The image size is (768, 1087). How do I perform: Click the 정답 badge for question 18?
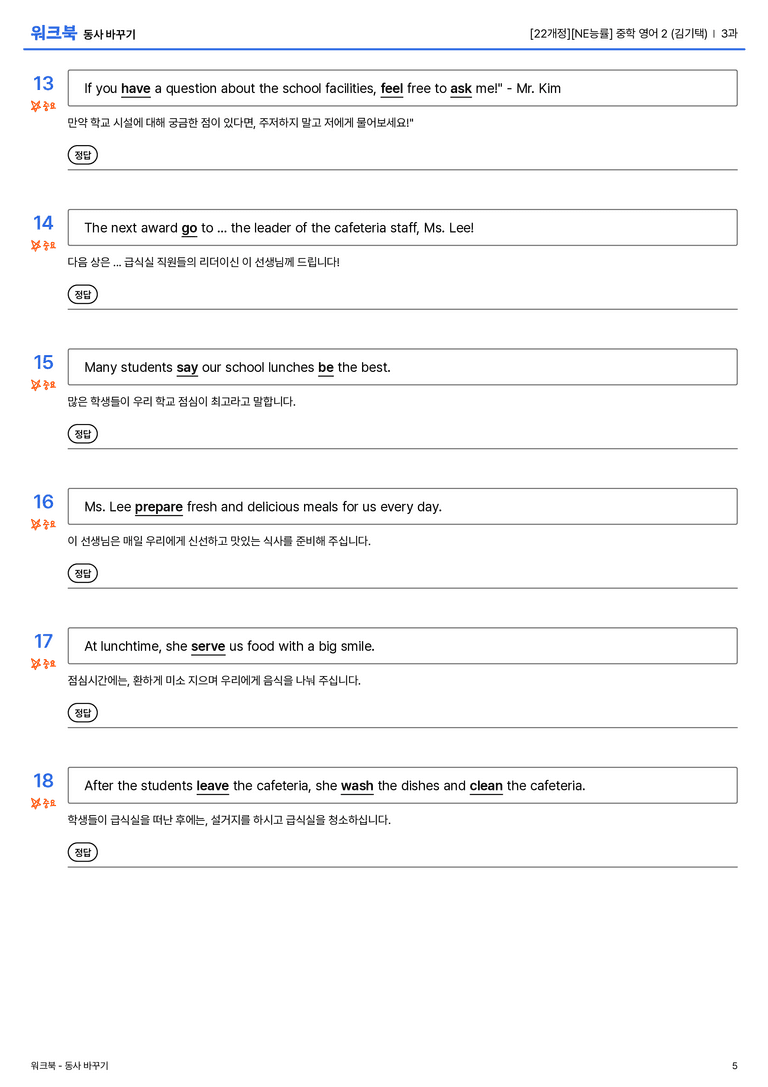click(x=82, y=852)
